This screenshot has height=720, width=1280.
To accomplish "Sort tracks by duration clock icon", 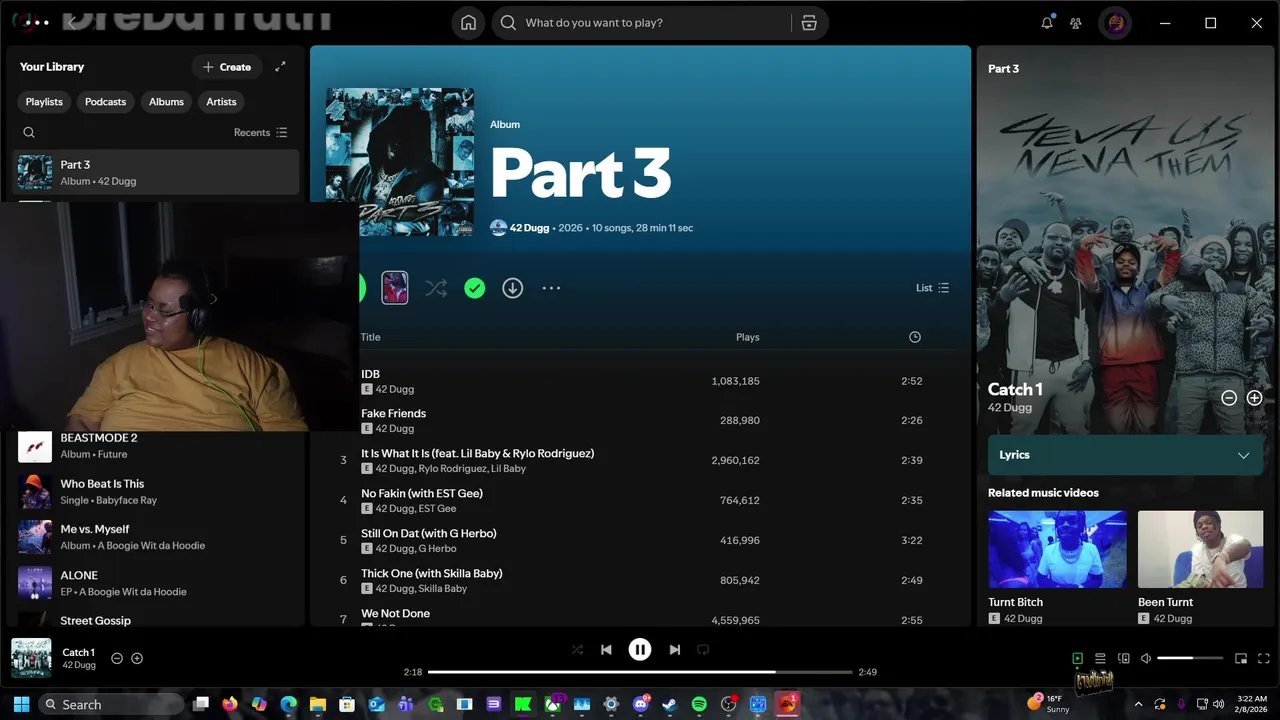I will (x=914, y=337).
